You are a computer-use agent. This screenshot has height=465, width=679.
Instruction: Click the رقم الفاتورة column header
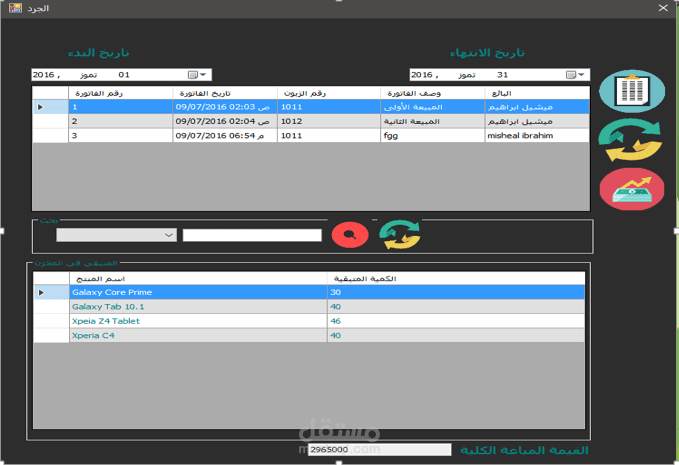pyautogui.click(x=120, y=93)
